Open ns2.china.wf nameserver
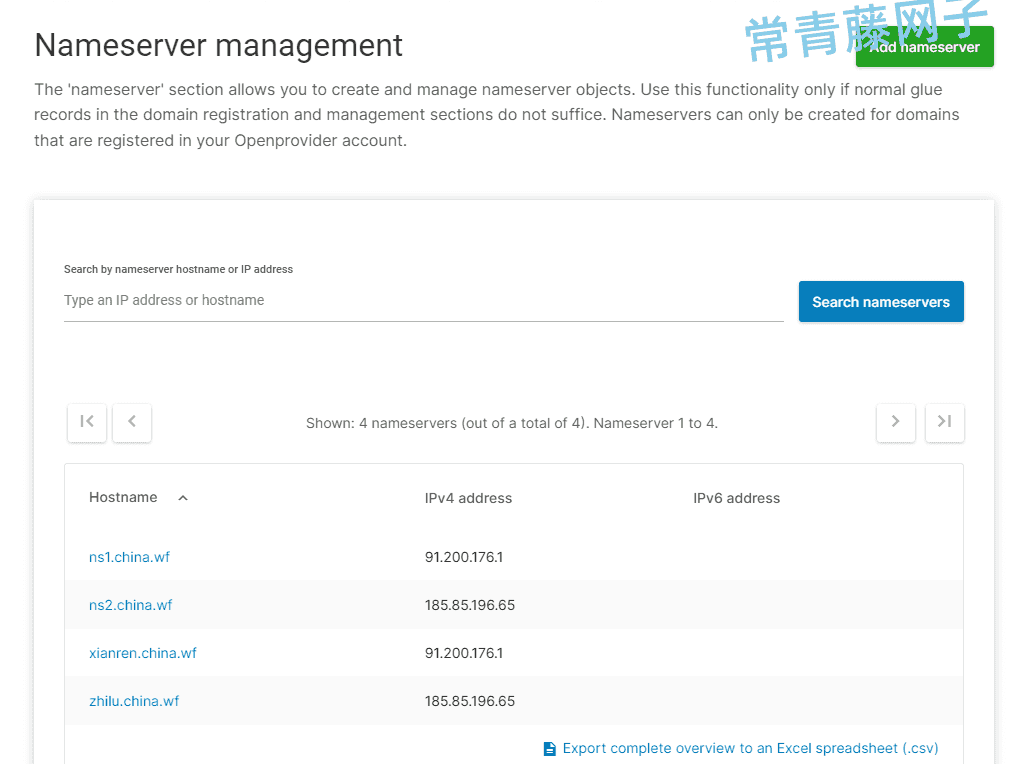 pyautogui.click(x=130, y=605)
